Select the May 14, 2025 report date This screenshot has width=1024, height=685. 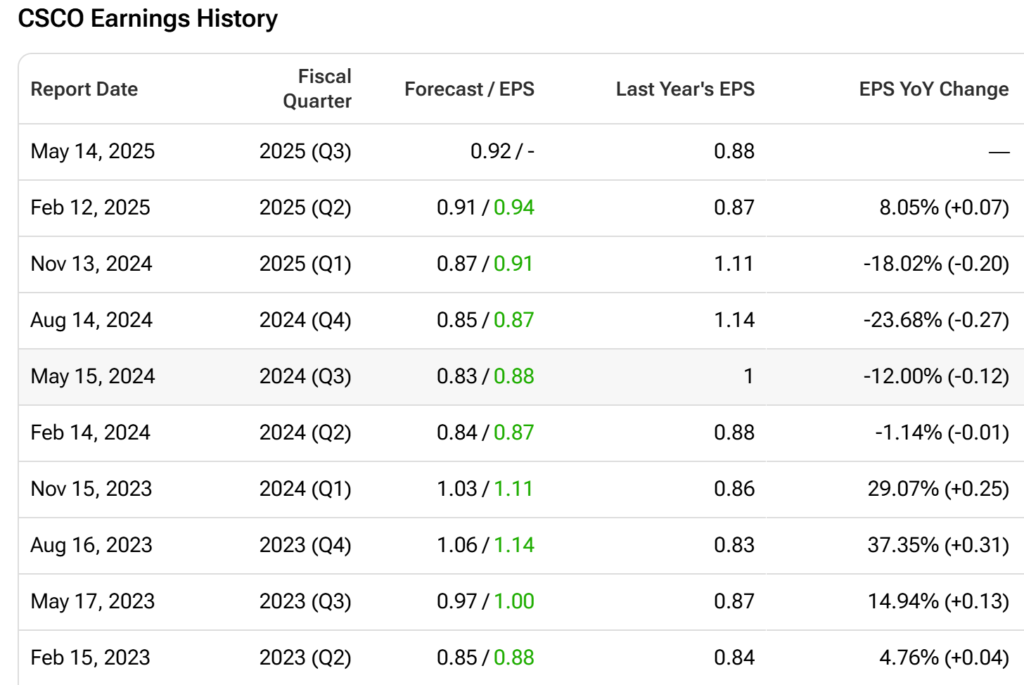click(93, 151)
